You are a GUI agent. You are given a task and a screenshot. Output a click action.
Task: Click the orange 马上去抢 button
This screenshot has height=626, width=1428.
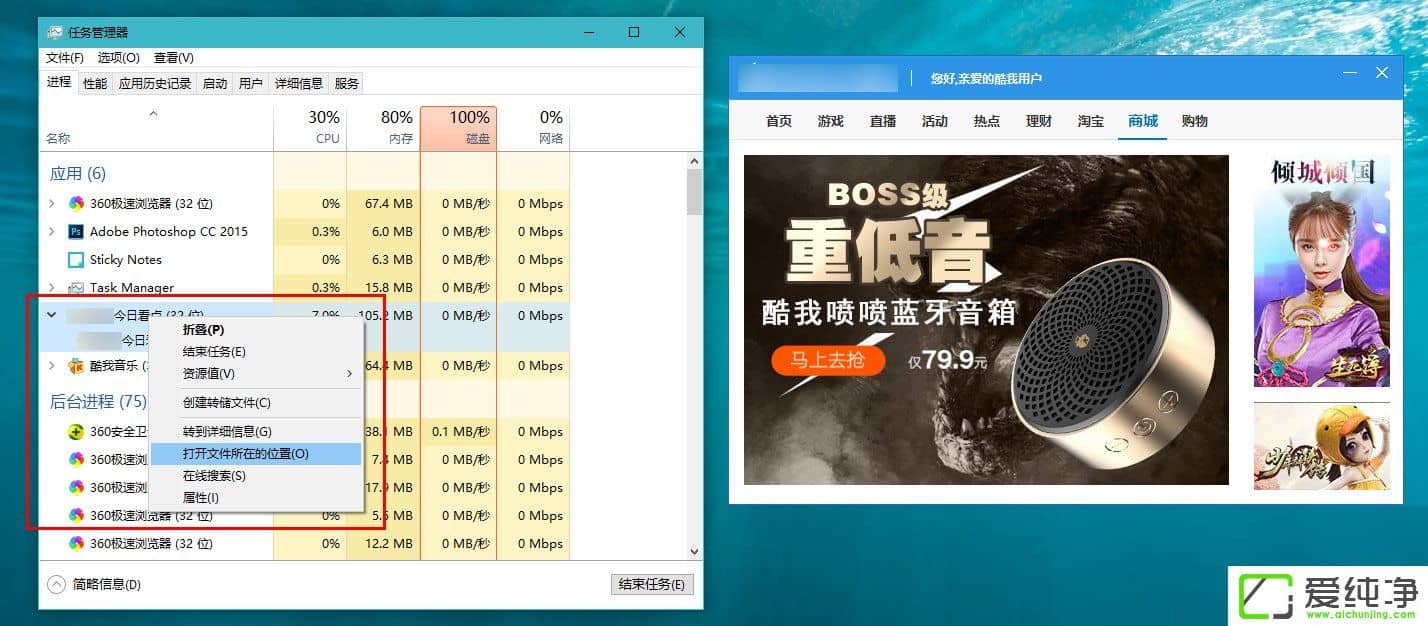click(x=827, y=360)
